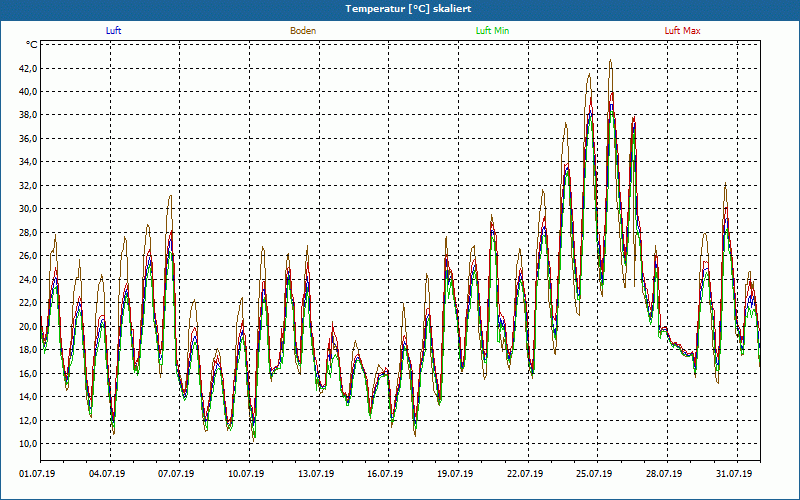Click the 22,0 y-axis value
This screenshot has width=800, height=500.
[x=28, y=303]
